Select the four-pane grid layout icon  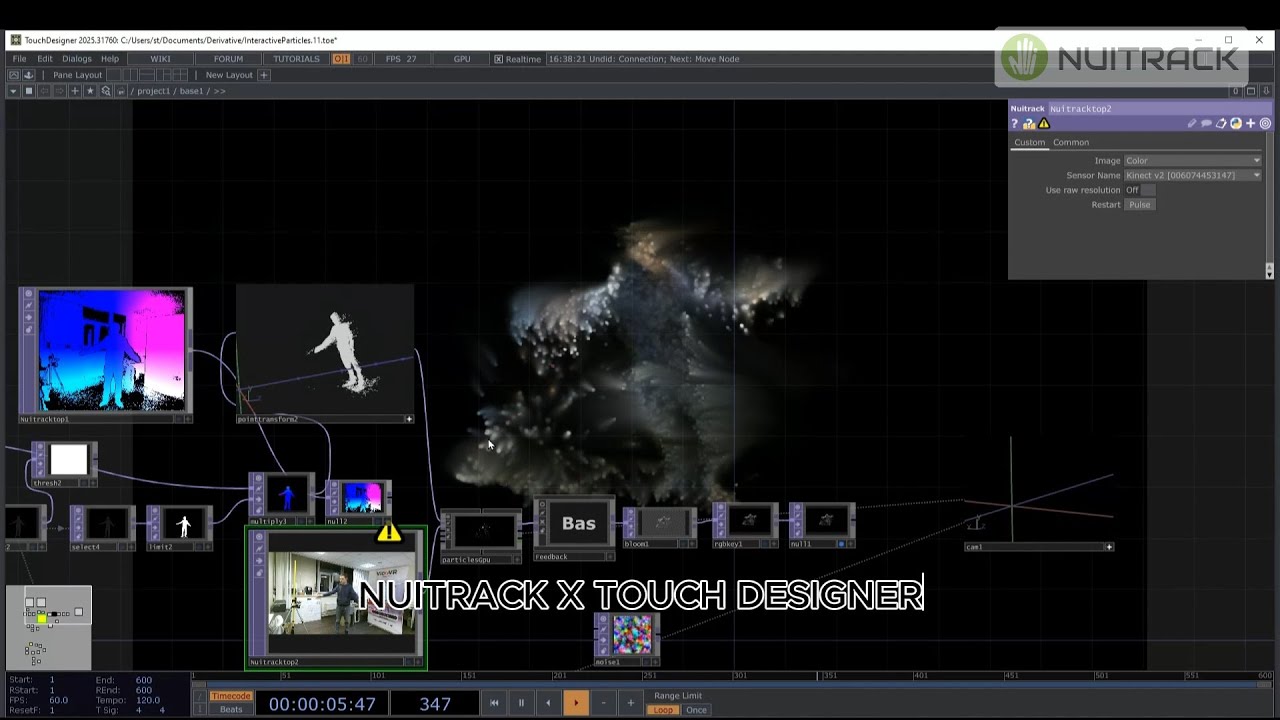pyautogui.click(x=180, y=75)
